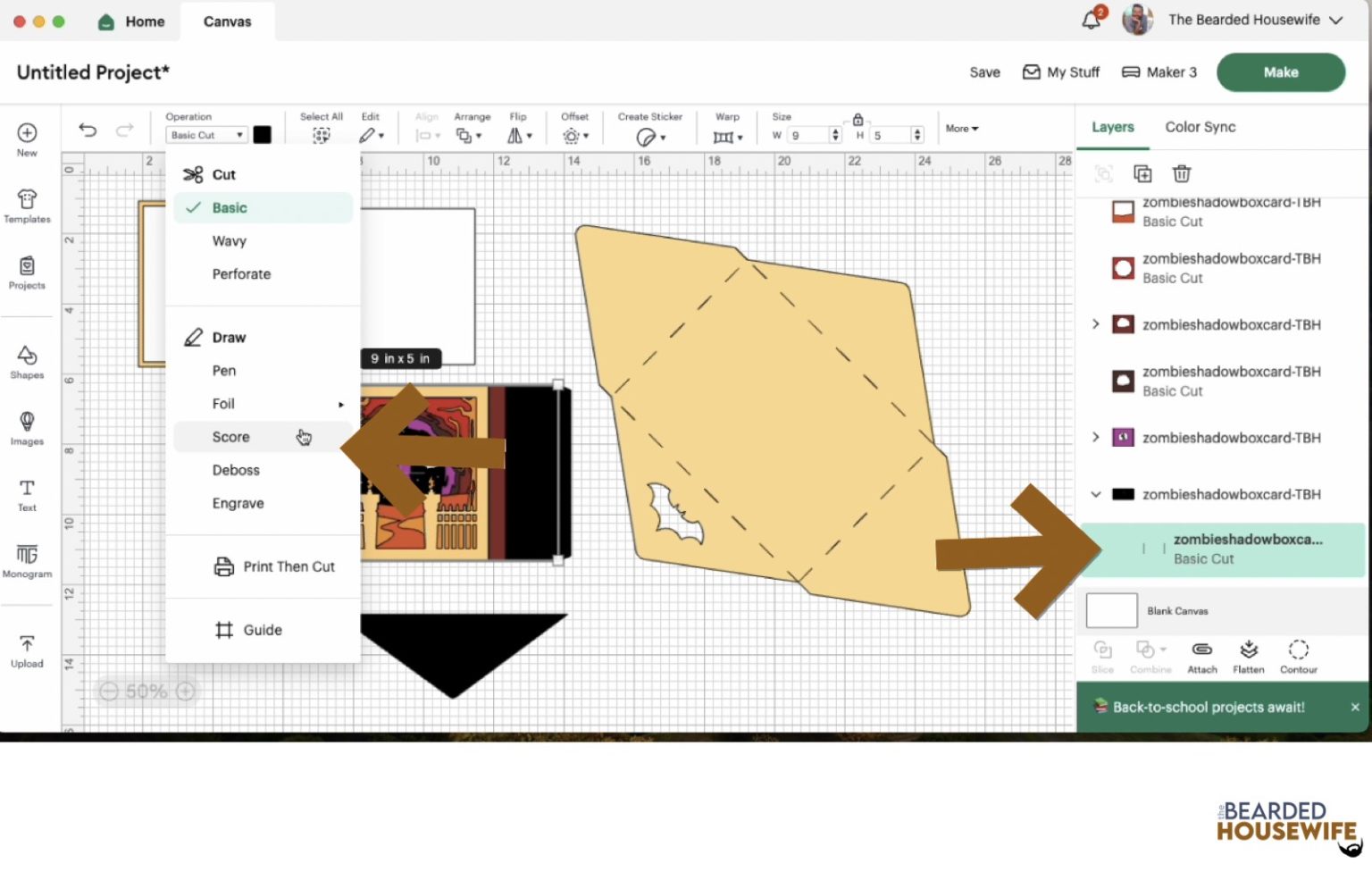Expand the Foil submenu arrow
Screen dimensions: 1372x872
(x=340, y=405)
